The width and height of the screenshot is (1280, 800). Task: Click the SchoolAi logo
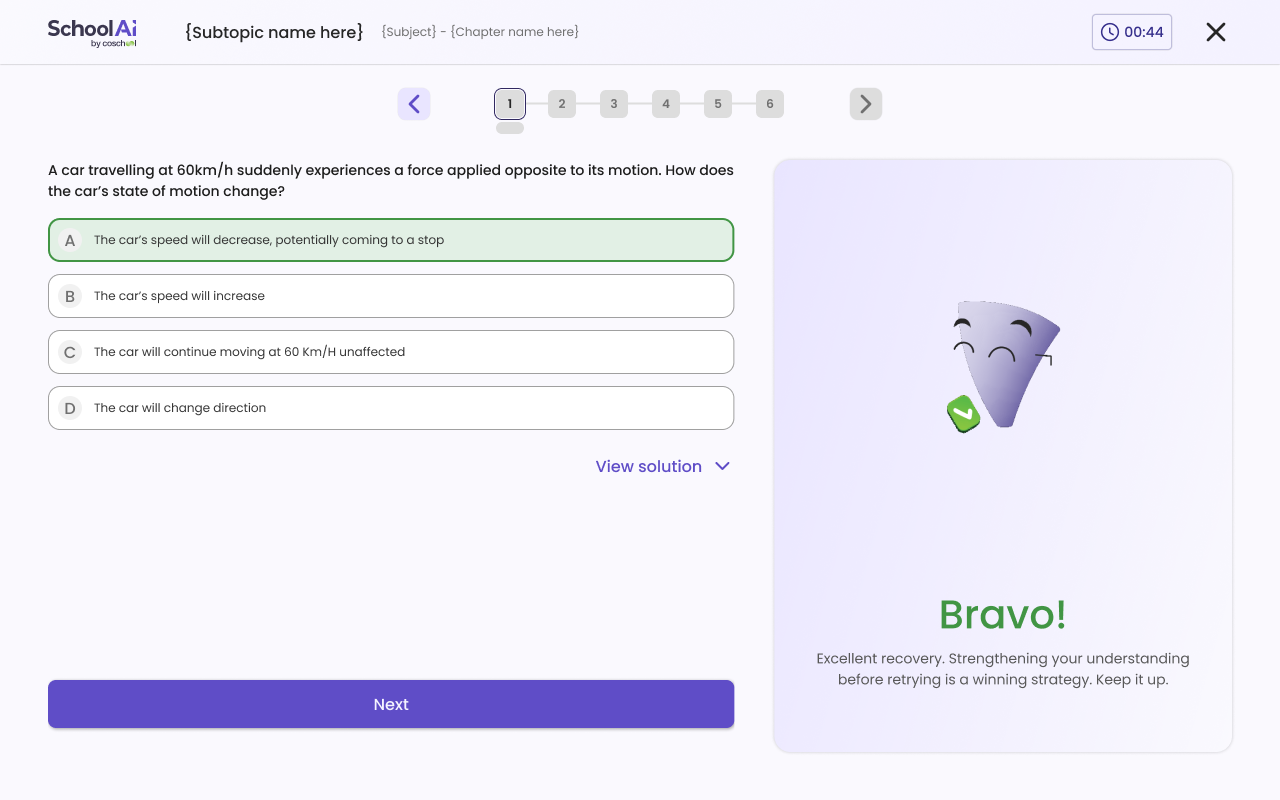[92, 32]
